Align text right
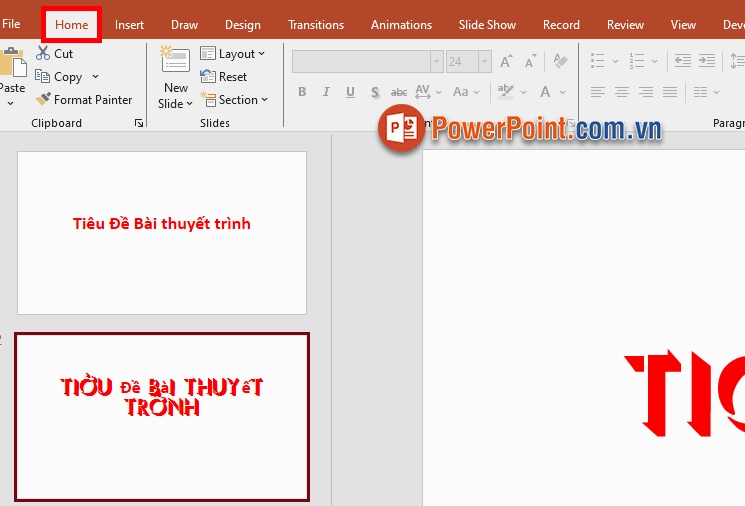 click(x=646, y=91)
